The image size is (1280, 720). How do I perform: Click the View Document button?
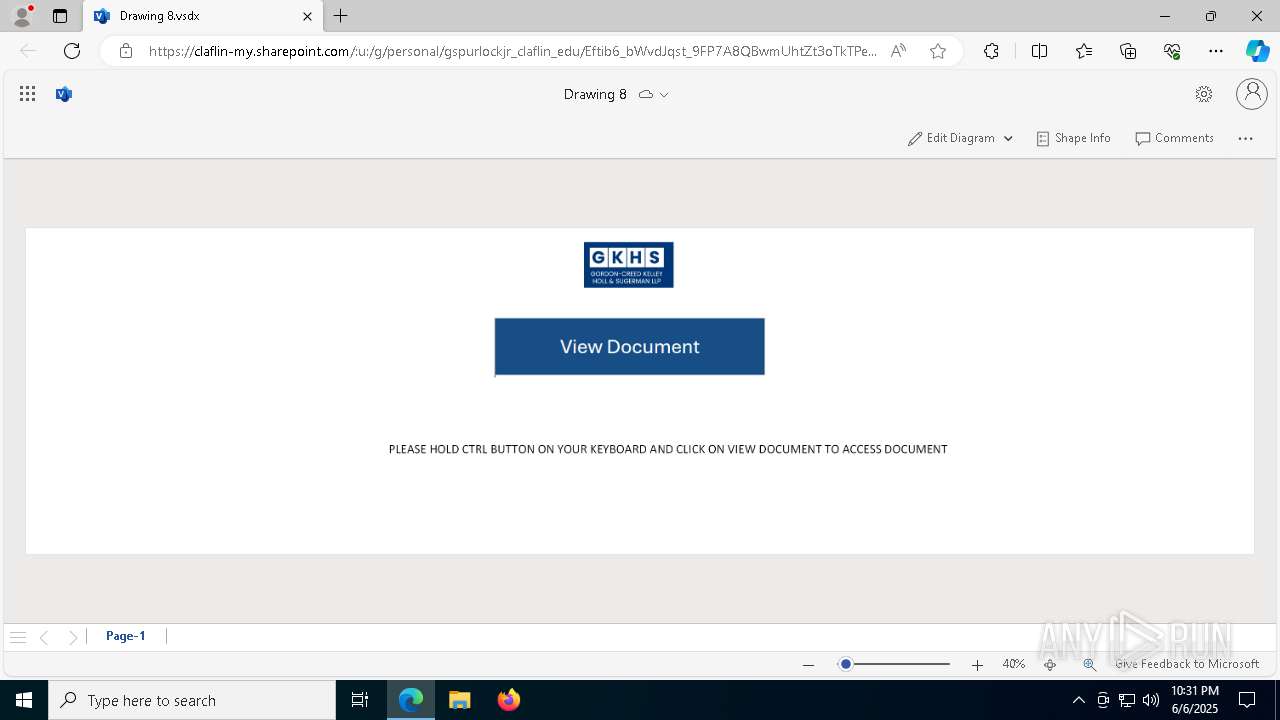point(630,347)
